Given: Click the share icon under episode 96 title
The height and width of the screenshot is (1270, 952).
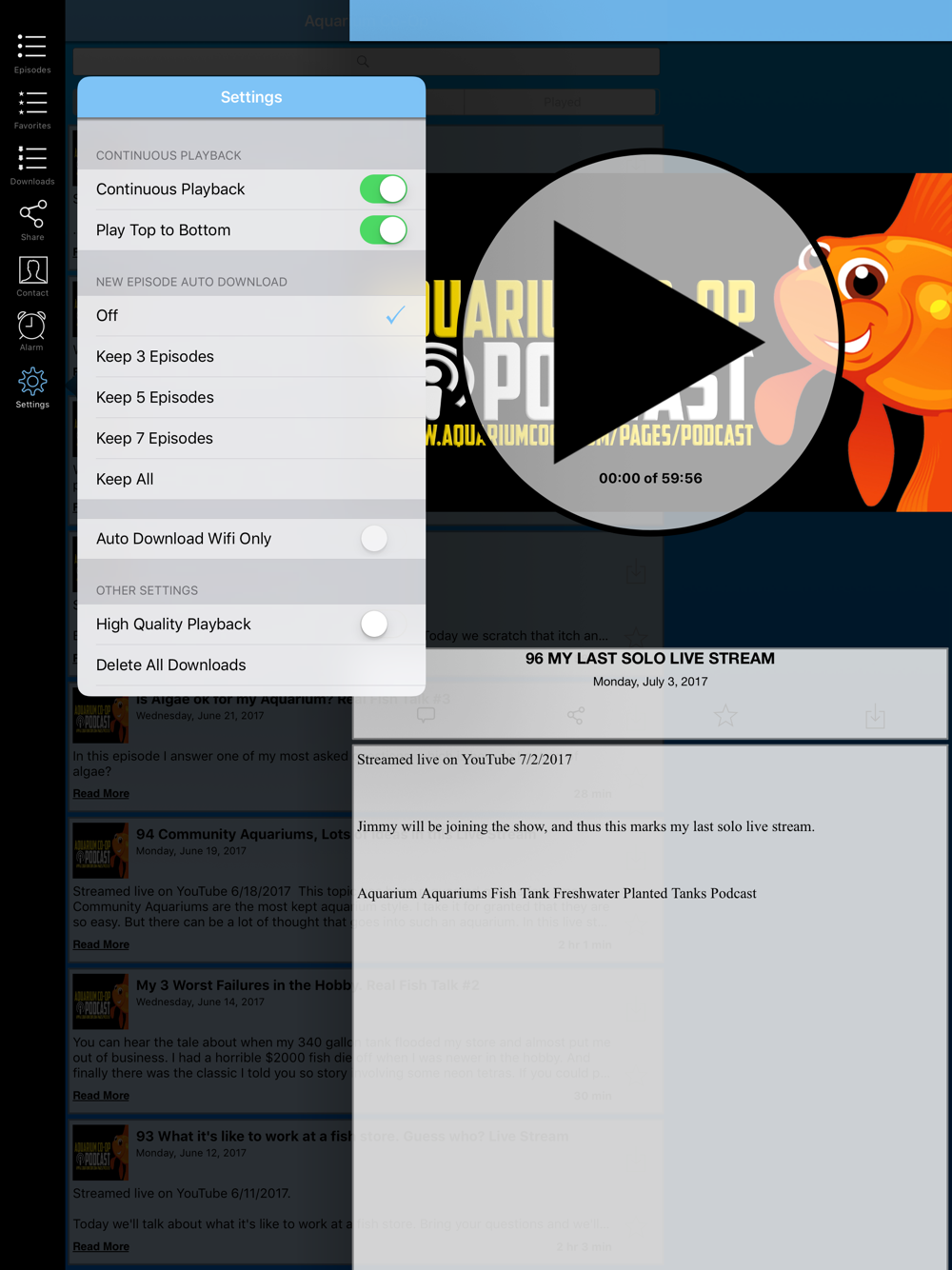Looking at the screenshot, I should pos(576,715).
